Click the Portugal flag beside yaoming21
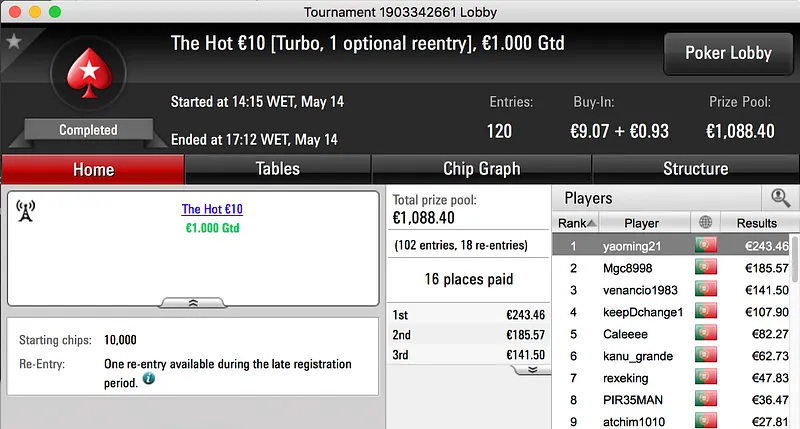This screenshot has width=800, height=429. pos(707,245)
